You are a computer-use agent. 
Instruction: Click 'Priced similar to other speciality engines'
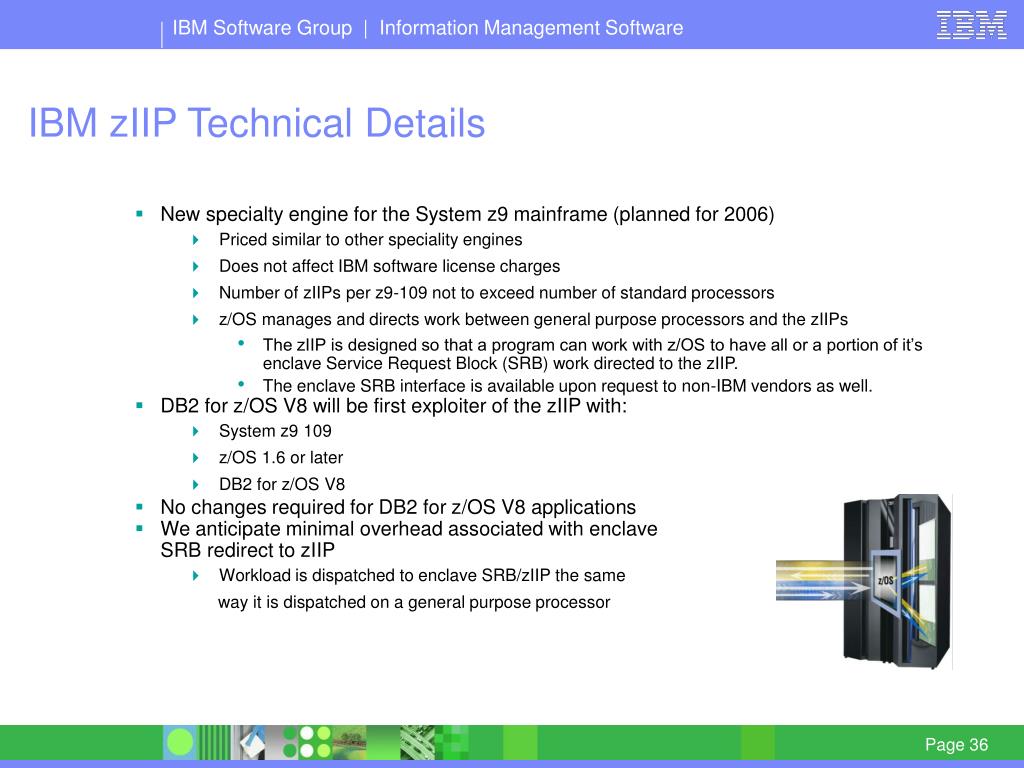tap(370, 240)
